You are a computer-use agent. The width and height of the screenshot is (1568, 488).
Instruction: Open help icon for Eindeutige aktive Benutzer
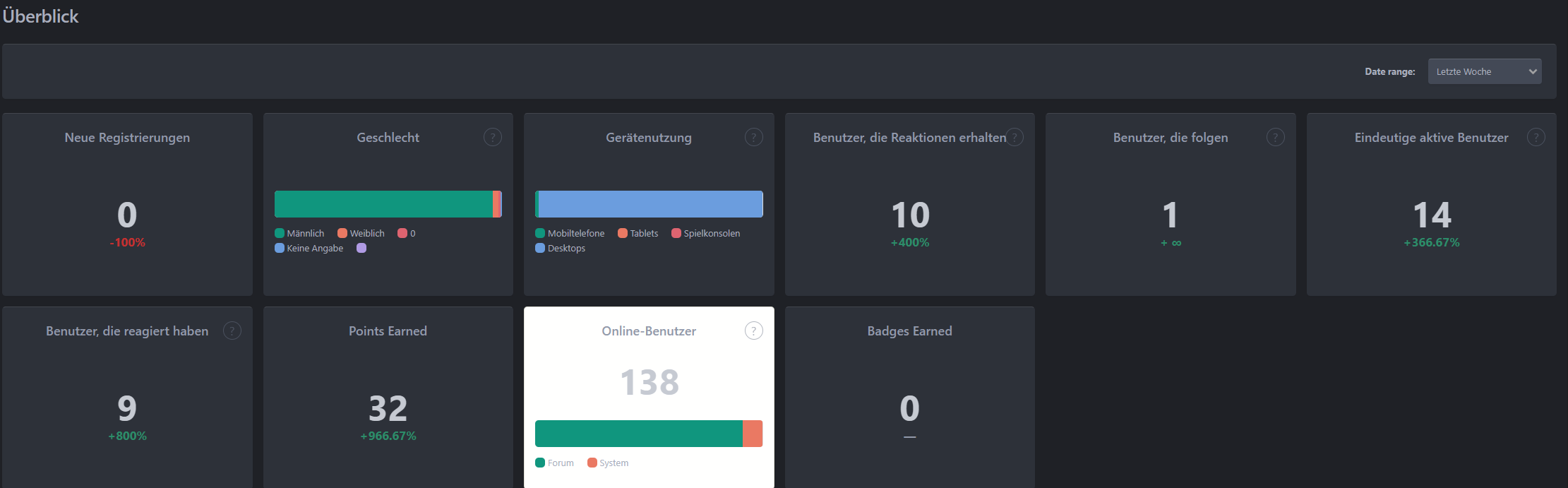tap(1536, 137)
